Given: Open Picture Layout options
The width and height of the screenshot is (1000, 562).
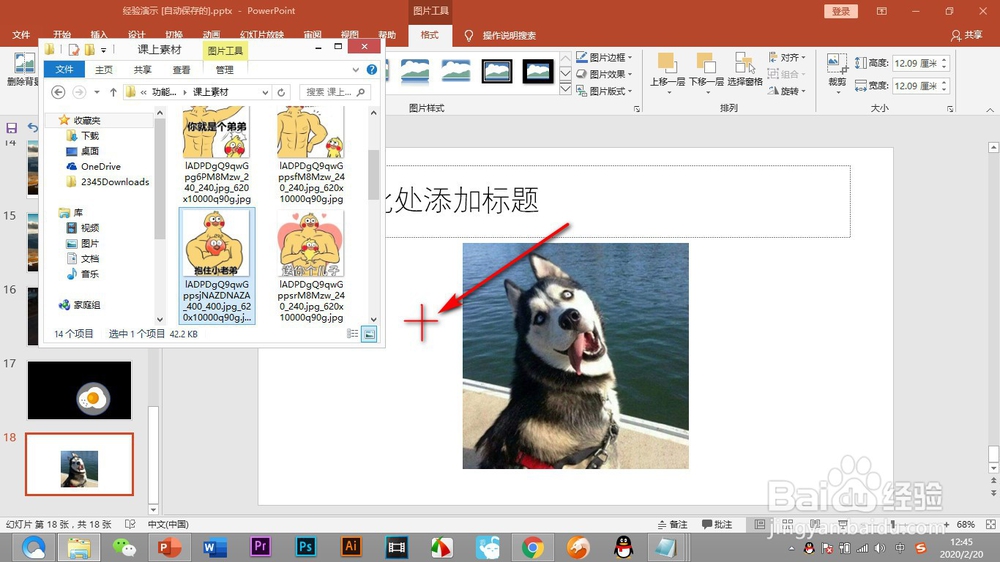Looking at the screenshot, I should click(604, 91).
